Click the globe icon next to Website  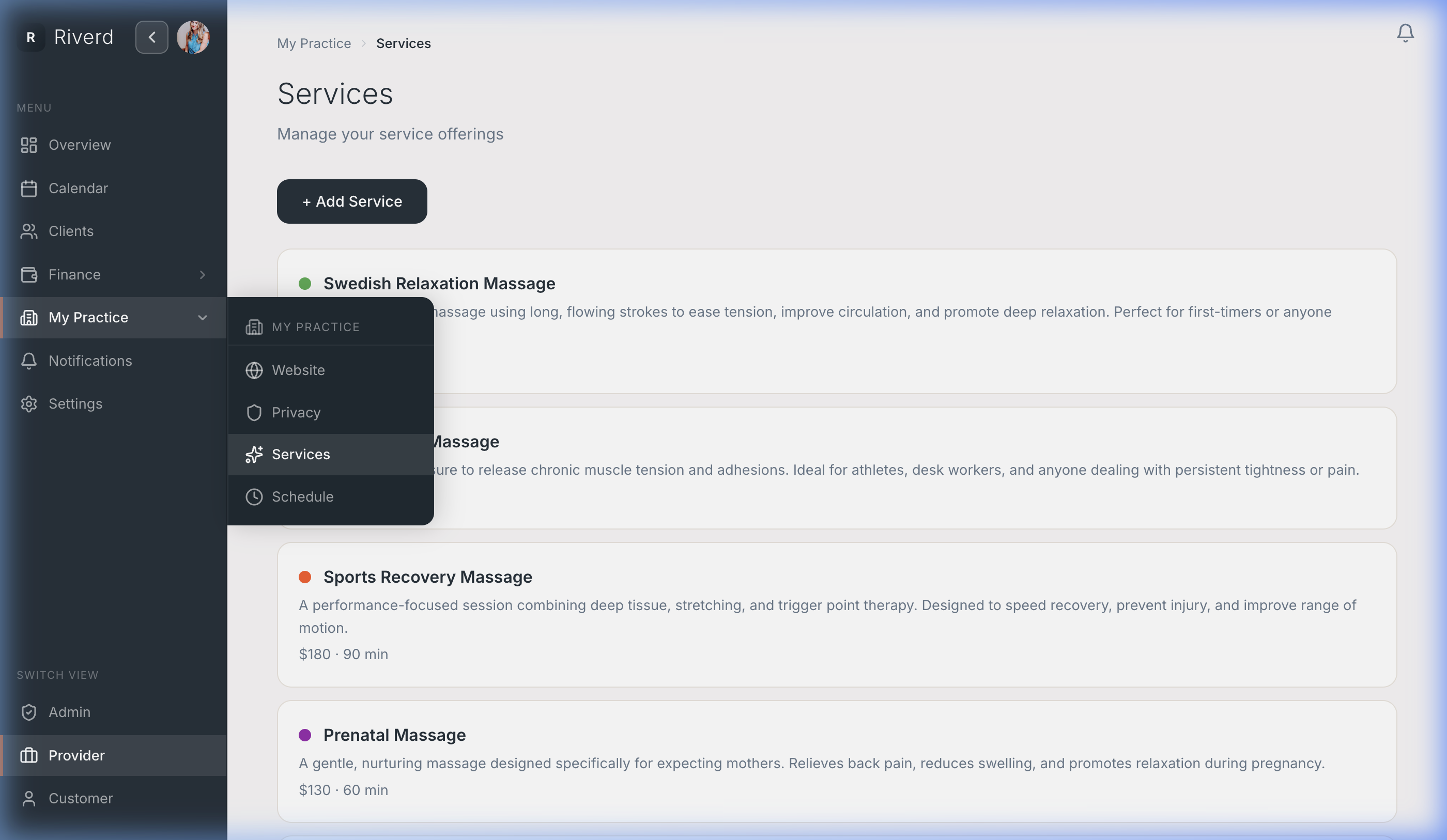click(254, 370)
